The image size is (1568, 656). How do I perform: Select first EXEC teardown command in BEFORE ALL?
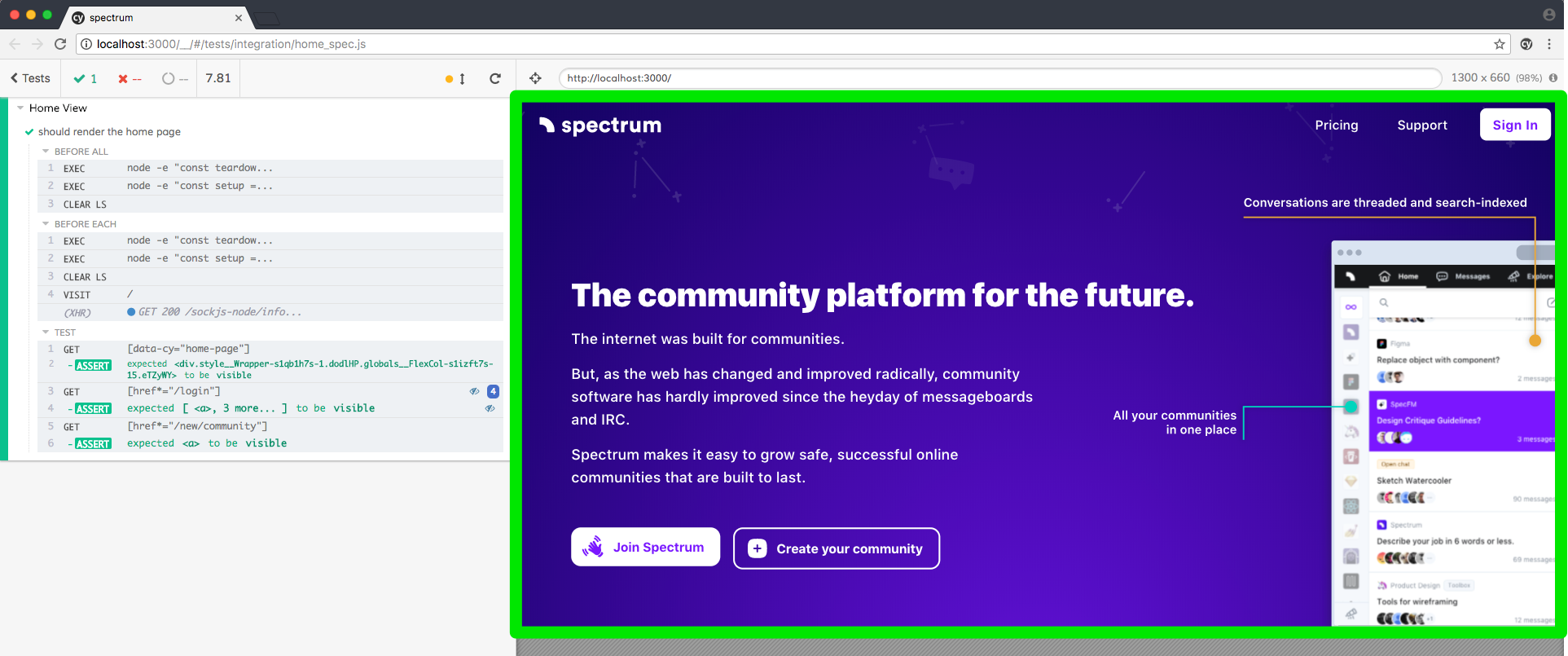pyautogui.click(x=270, y=168)
